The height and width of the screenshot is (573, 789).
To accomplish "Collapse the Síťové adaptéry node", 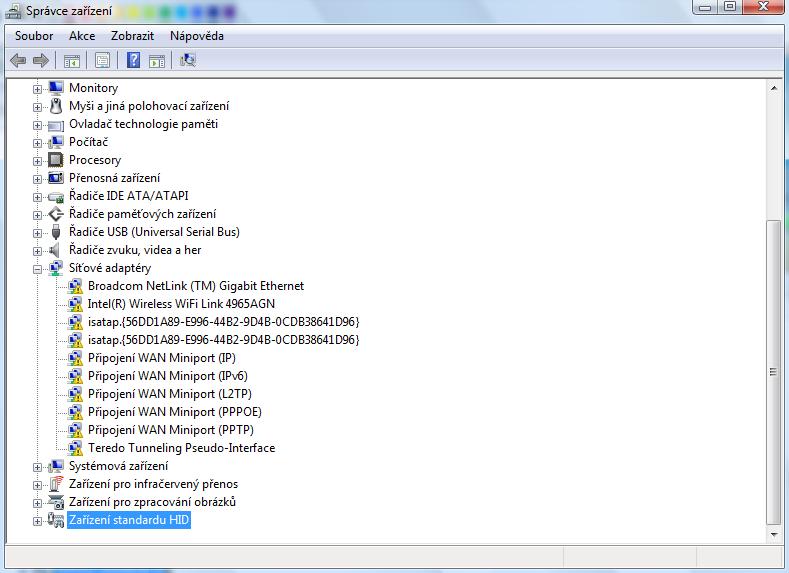I will click(38, 268).
